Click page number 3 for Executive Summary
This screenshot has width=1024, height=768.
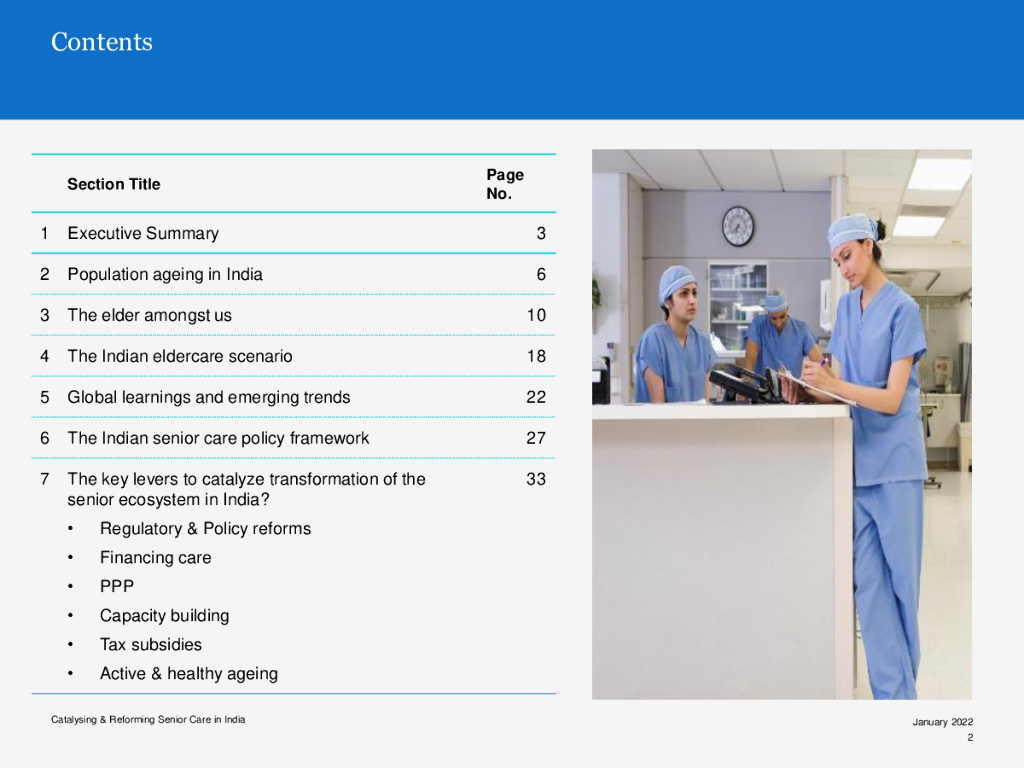541,233
